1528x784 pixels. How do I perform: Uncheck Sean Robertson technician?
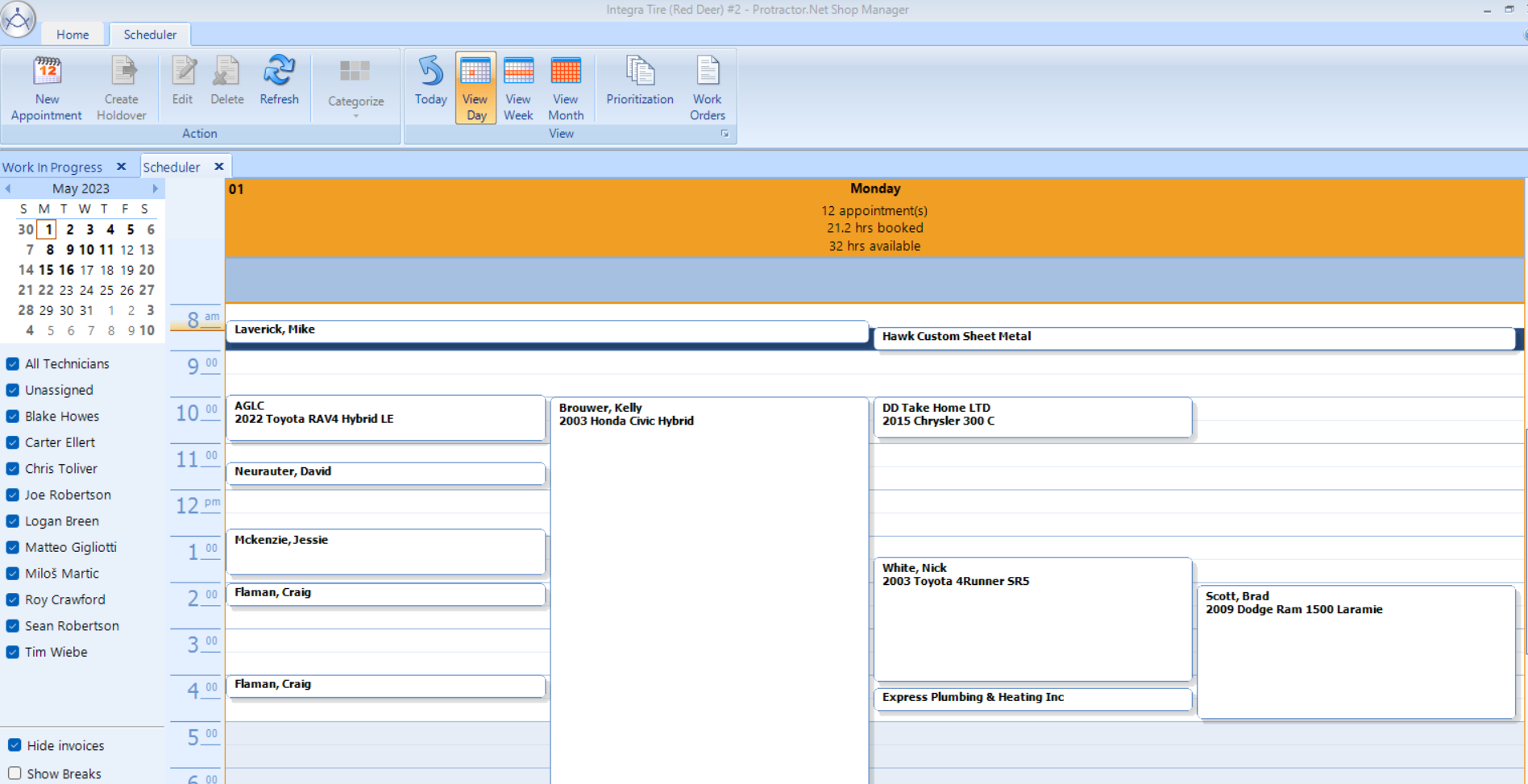click(x=13, y=626)
